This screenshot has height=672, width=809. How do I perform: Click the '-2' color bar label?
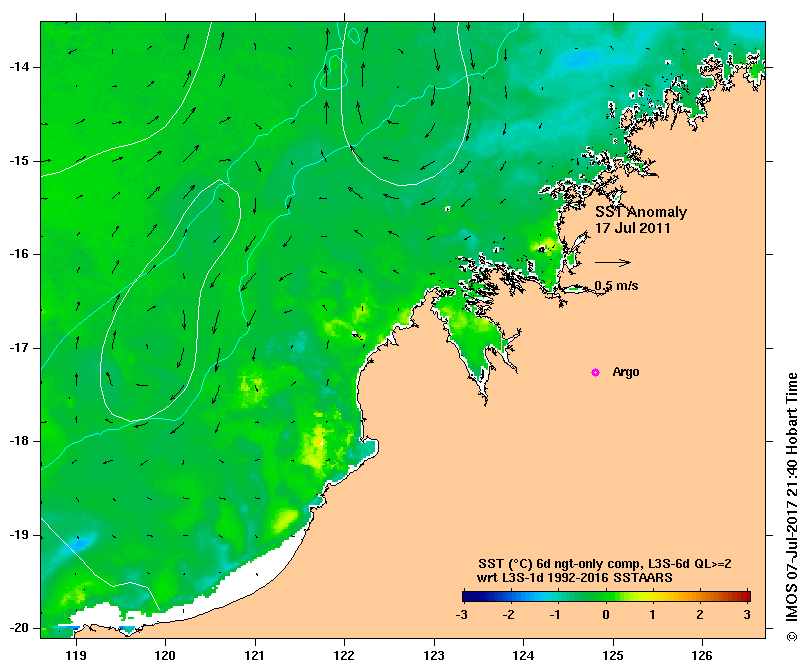point(509,614)
